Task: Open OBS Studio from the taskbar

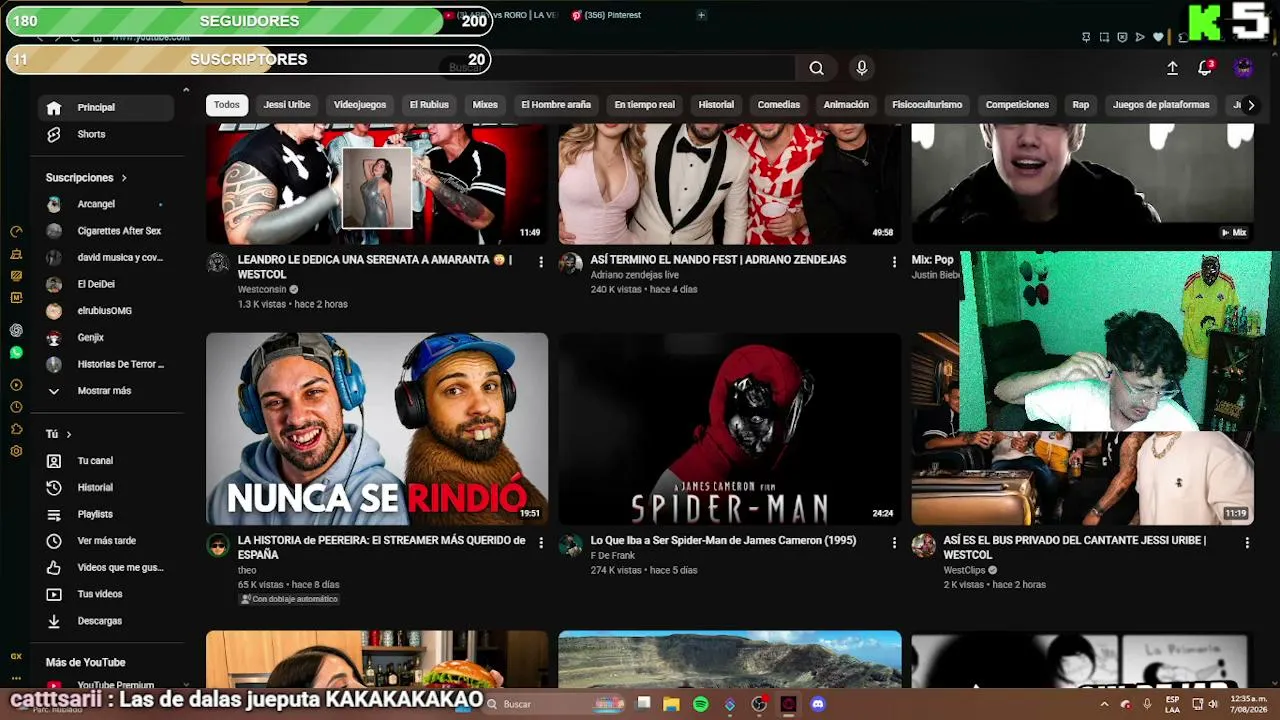Action: pyautogui.click(x=760, y=704)
